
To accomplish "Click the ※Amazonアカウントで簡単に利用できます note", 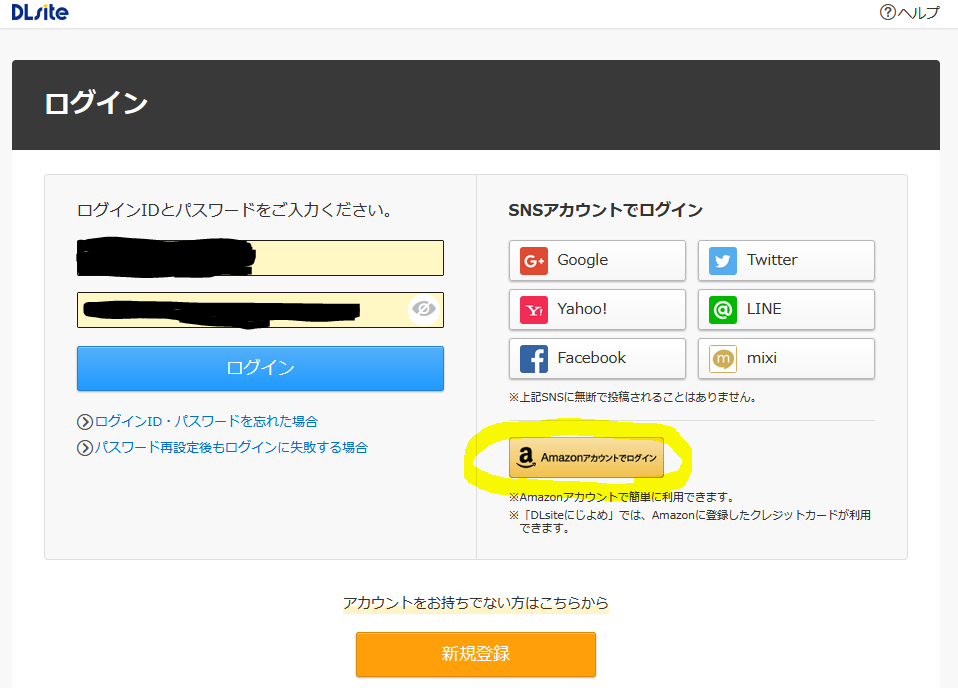I will coord(621,497).
